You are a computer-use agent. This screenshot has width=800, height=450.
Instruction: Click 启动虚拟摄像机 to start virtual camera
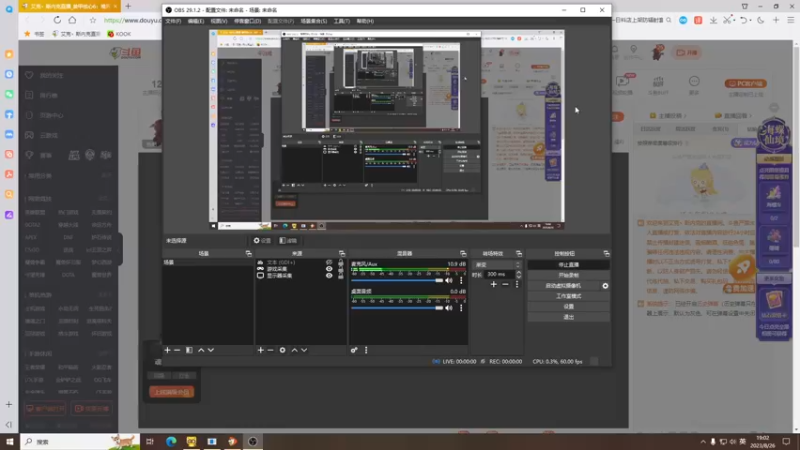pos(563,286)
